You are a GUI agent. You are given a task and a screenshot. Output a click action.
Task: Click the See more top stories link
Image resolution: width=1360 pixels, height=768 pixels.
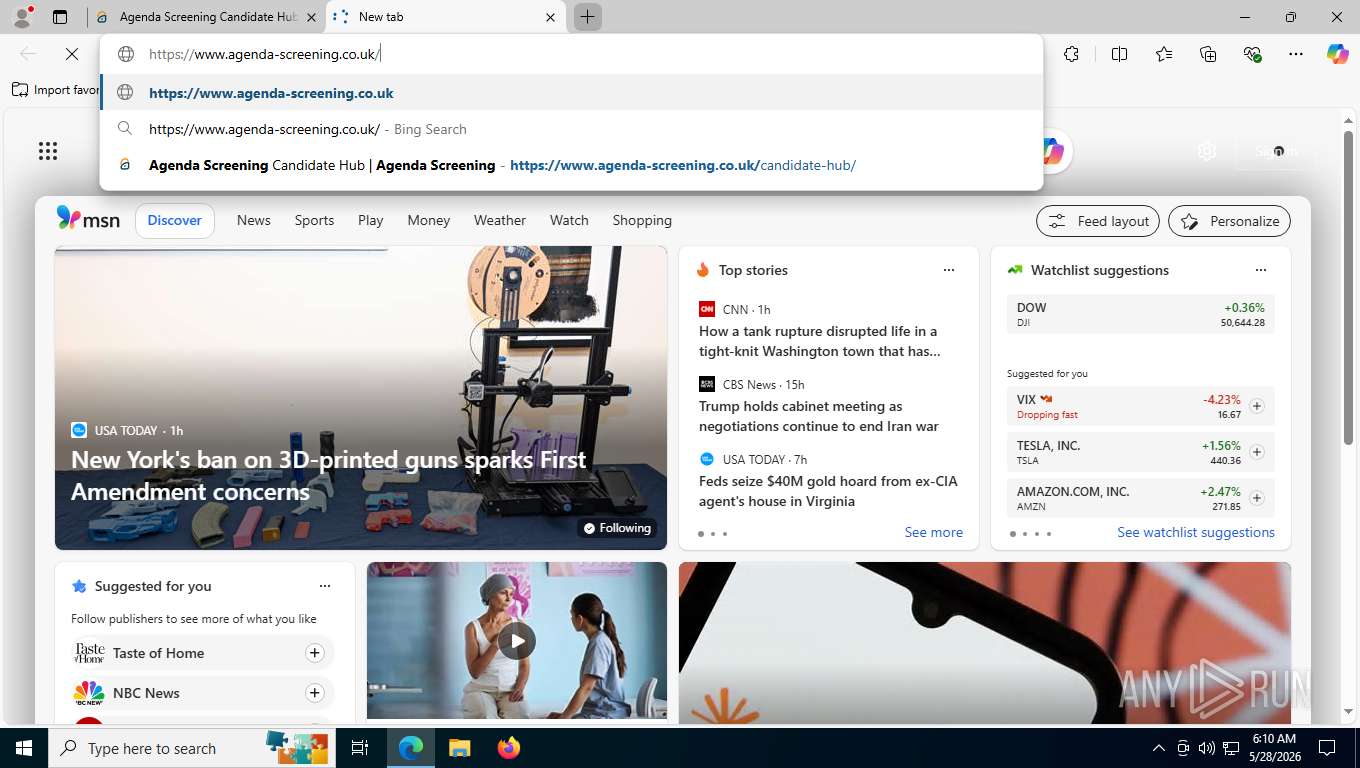tap(933, 532)
